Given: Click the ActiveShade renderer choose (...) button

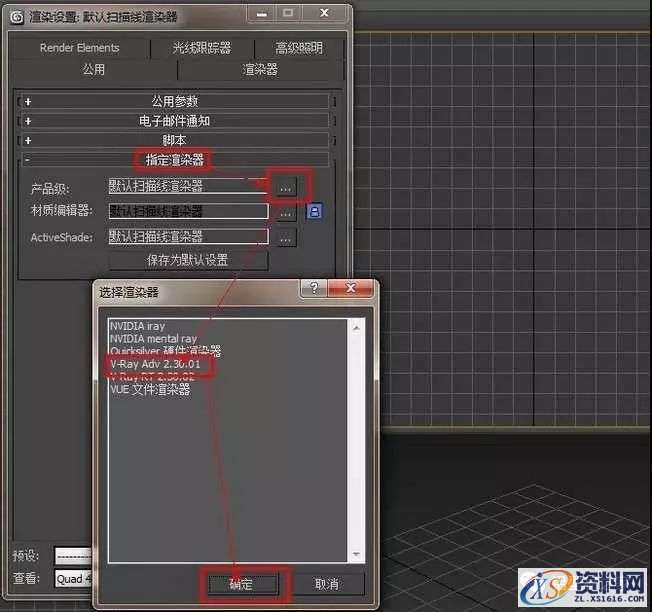Looking at the screenshot, I should click(x=285, y=238).
